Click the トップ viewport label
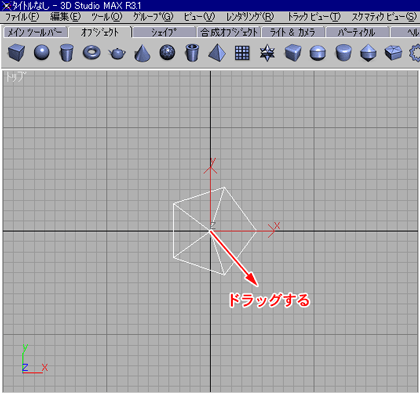Image resolution: width=420 pixels, height=394 pixels. pyautogui.click(x=15, y=77)
